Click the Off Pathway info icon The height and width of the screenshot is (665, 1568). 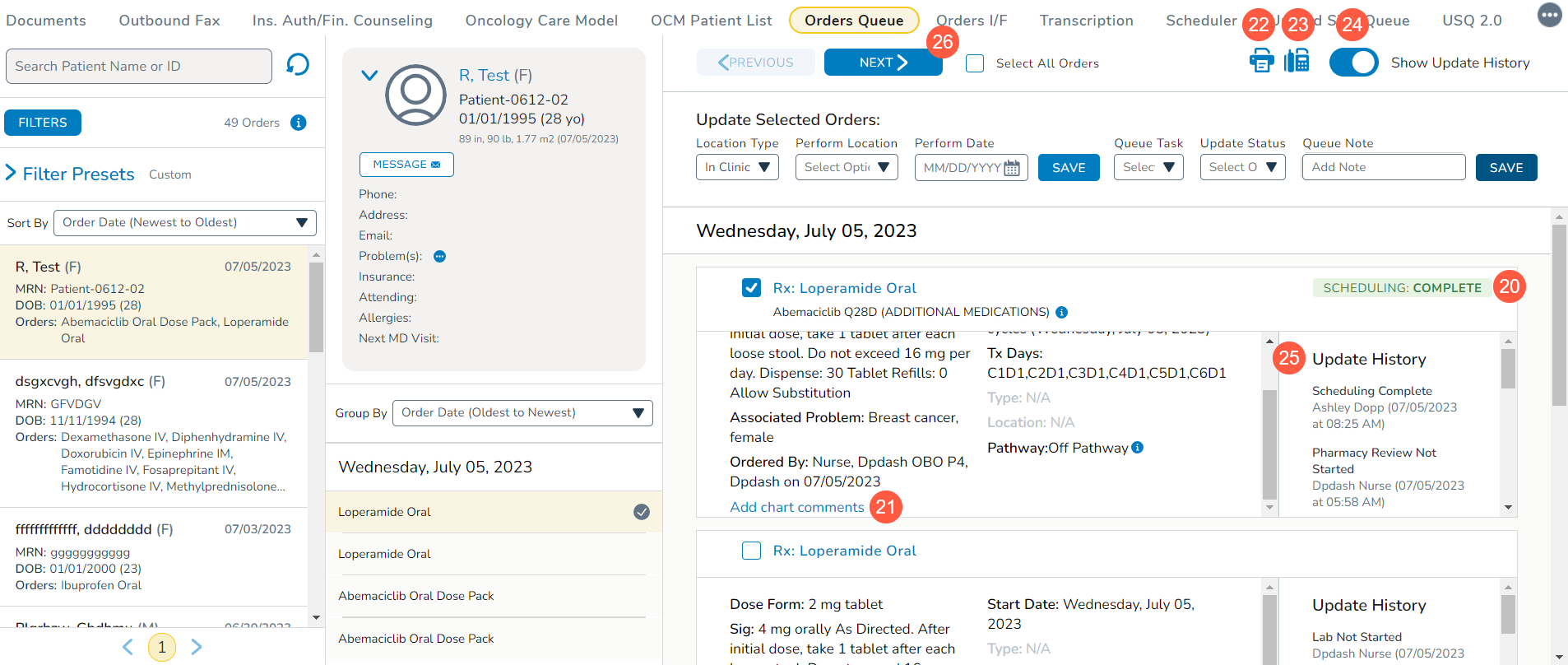point(1138,448)
